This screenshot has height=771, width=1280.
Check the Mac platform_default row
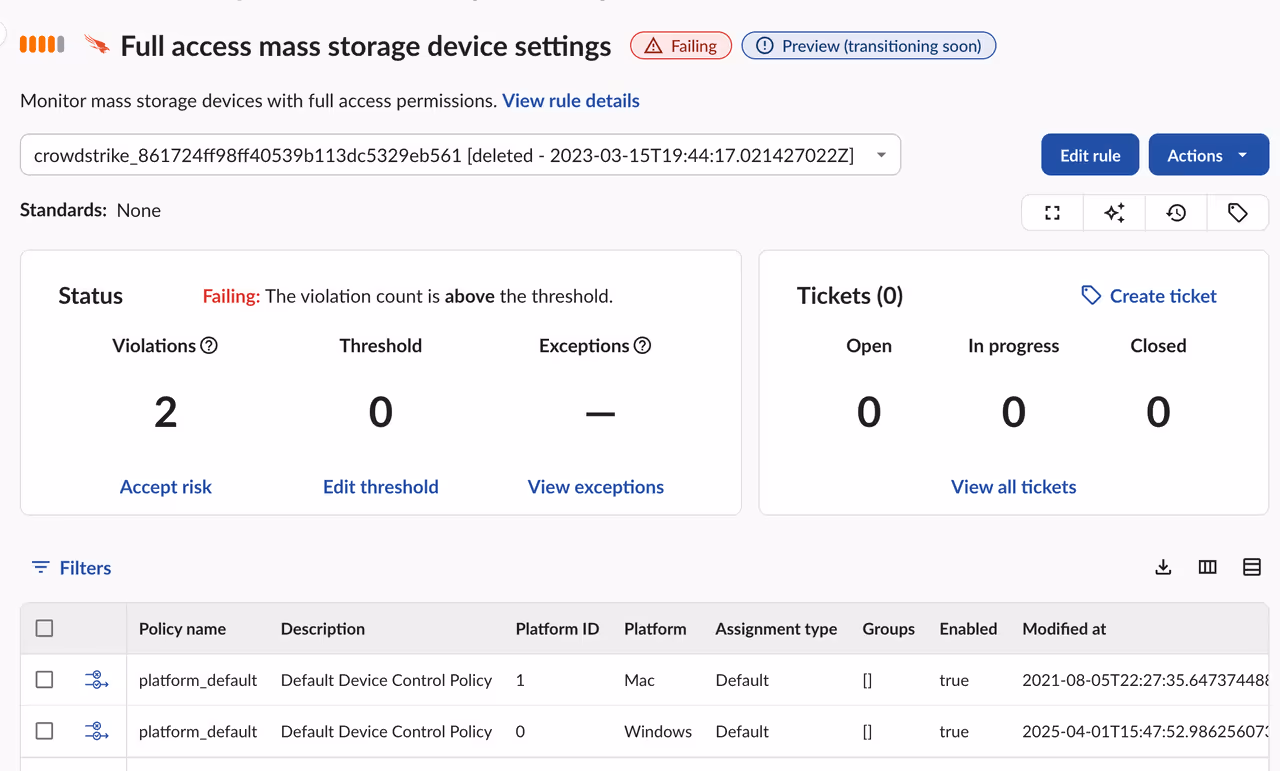coord(44,680)
